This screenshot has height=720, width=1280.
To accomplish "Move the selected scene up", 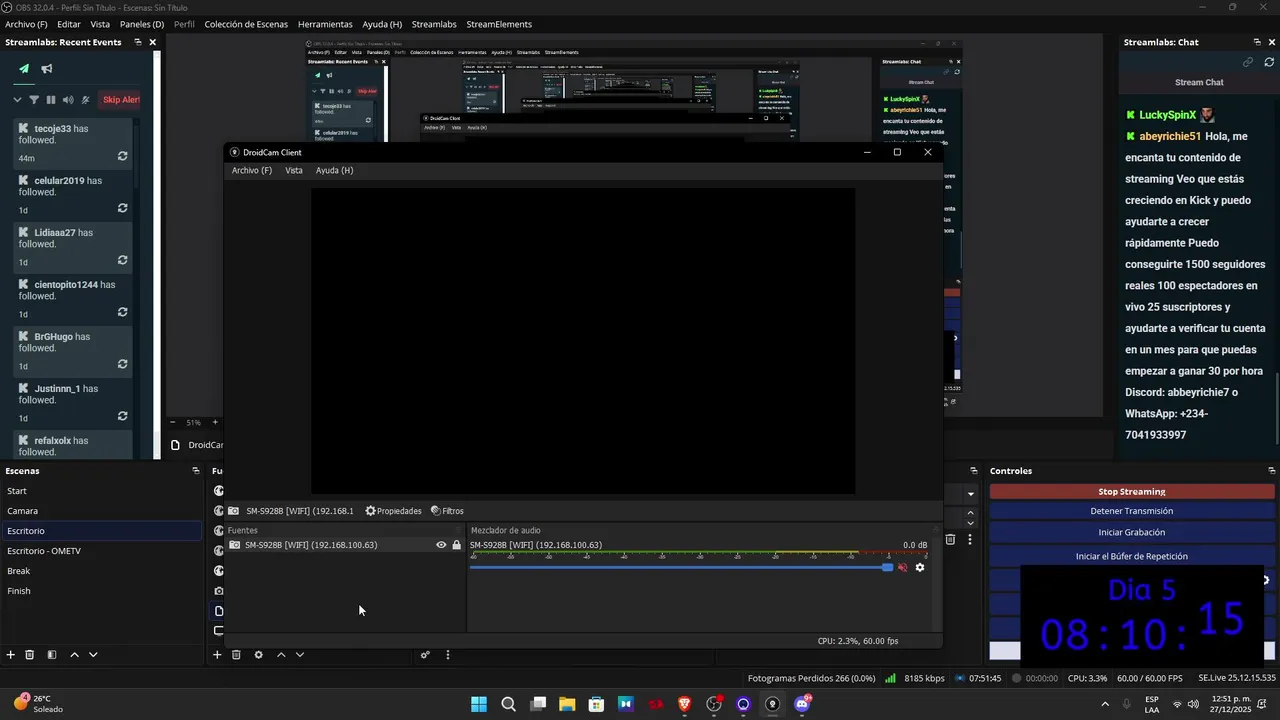I will 74,655.
